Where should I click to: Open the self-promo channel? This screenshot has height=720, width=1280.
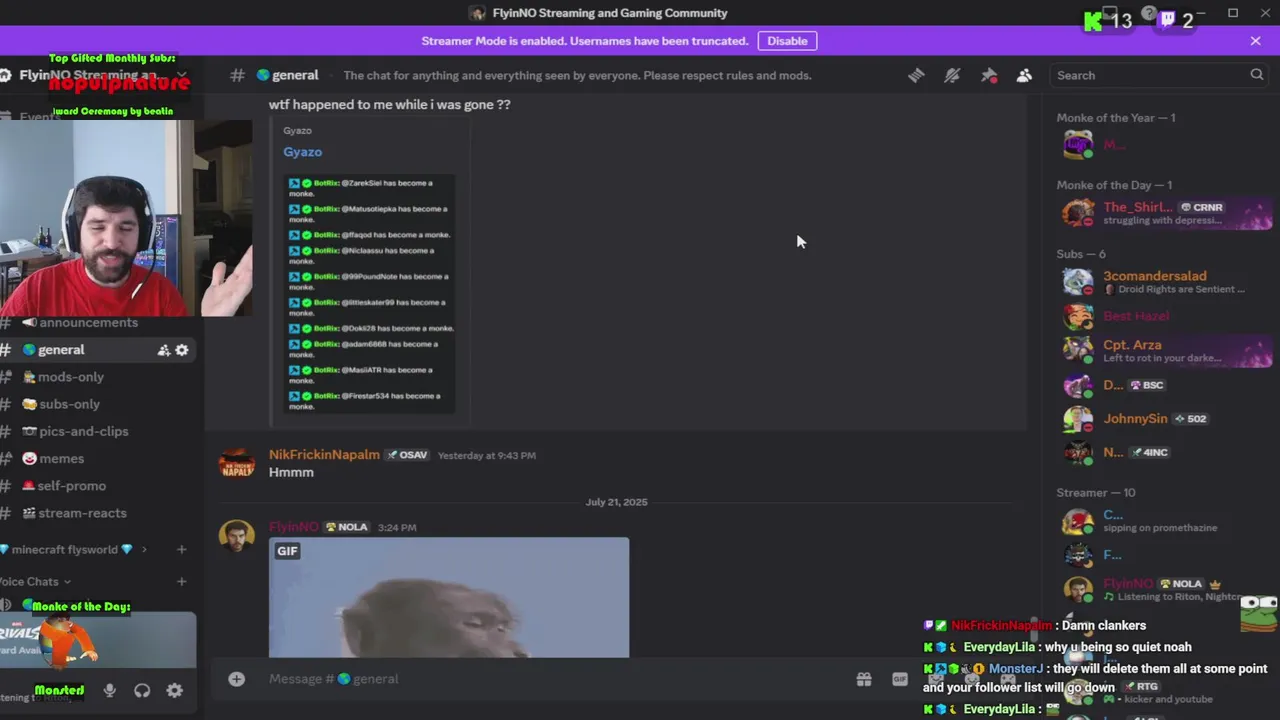[x=71, y=485]
